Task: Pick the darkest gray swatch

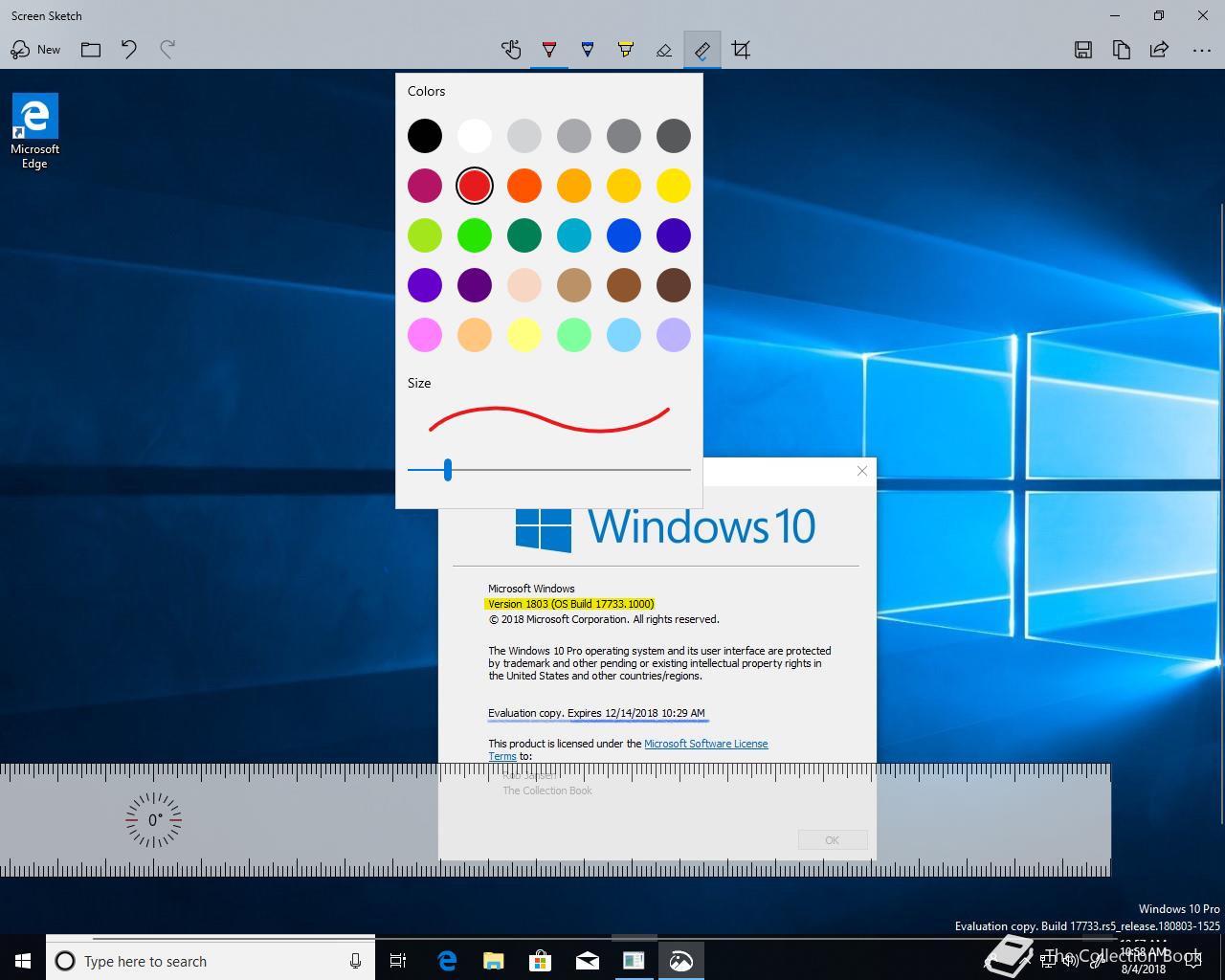Action: click(x=674, y=136)
